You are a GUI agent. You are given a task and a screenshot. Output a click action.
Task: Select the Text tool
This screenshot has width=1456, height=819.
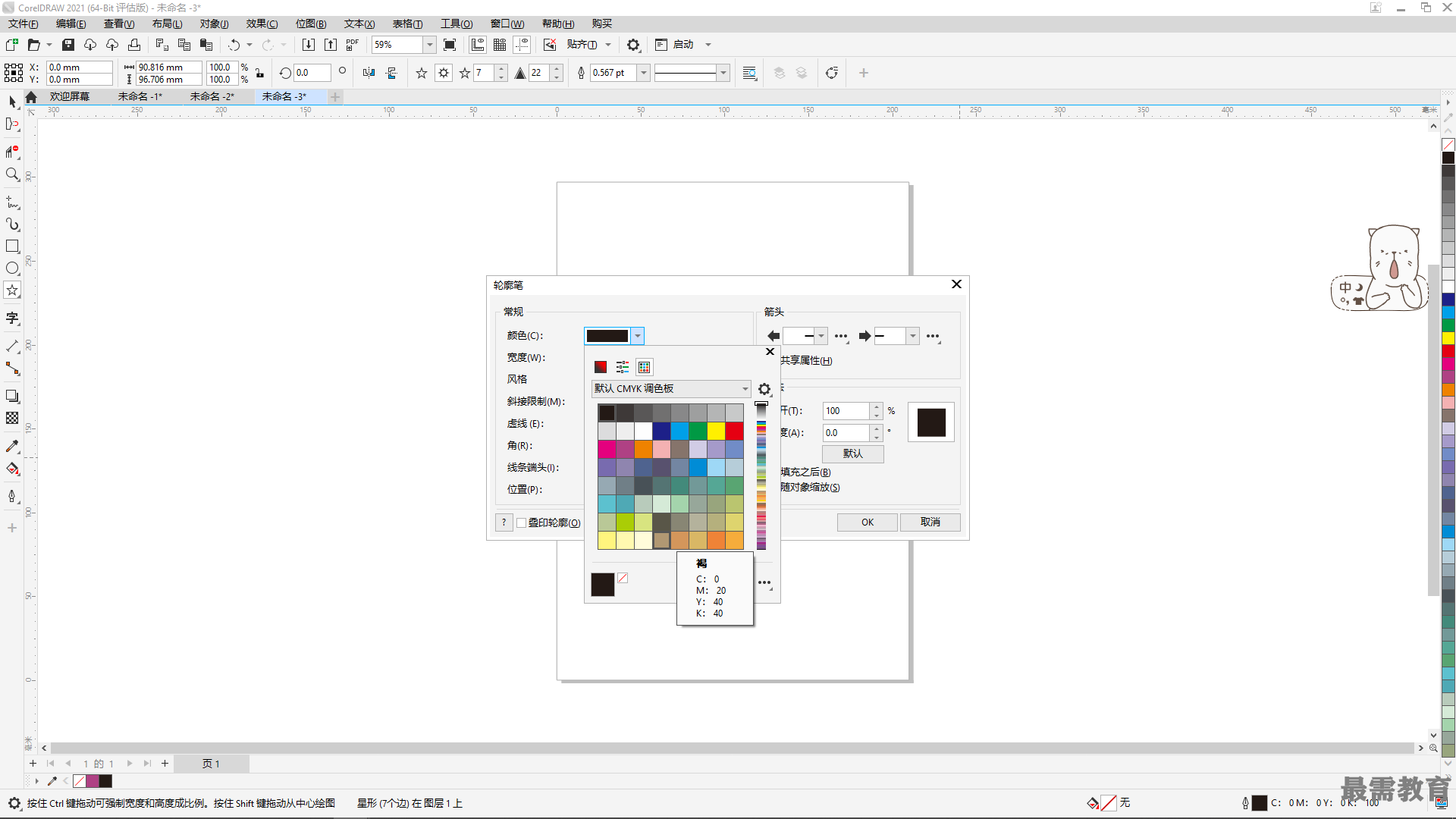pos(13,318)
